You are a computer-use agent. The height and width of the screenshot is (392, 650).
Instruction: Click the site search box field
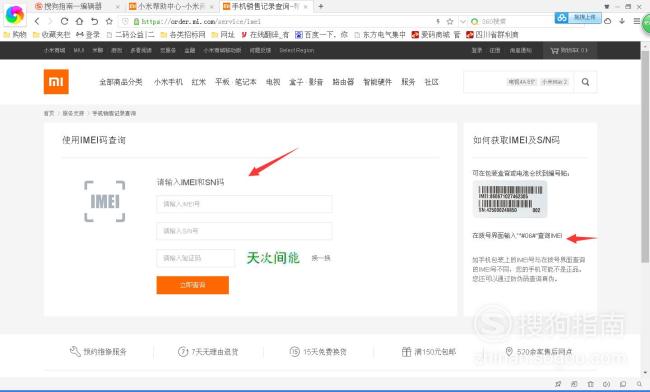tap(519, 82)
